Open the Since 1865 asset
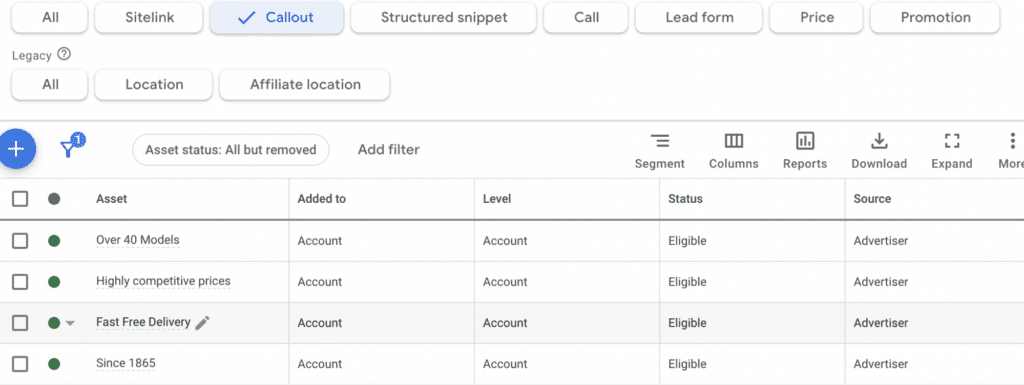1024x385 pixels. point(125,363)
